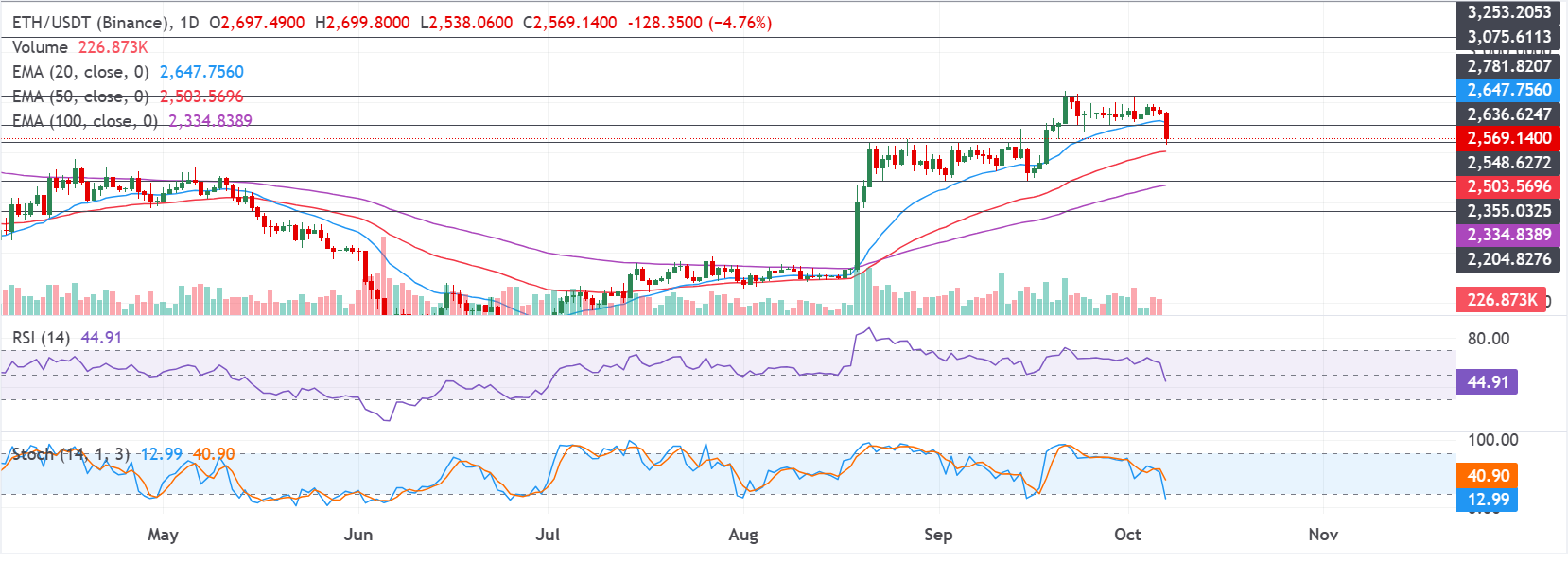Click the Stoch 100.00 scale label
This screenshot has height=563, width=1568.
(1491, 439)
